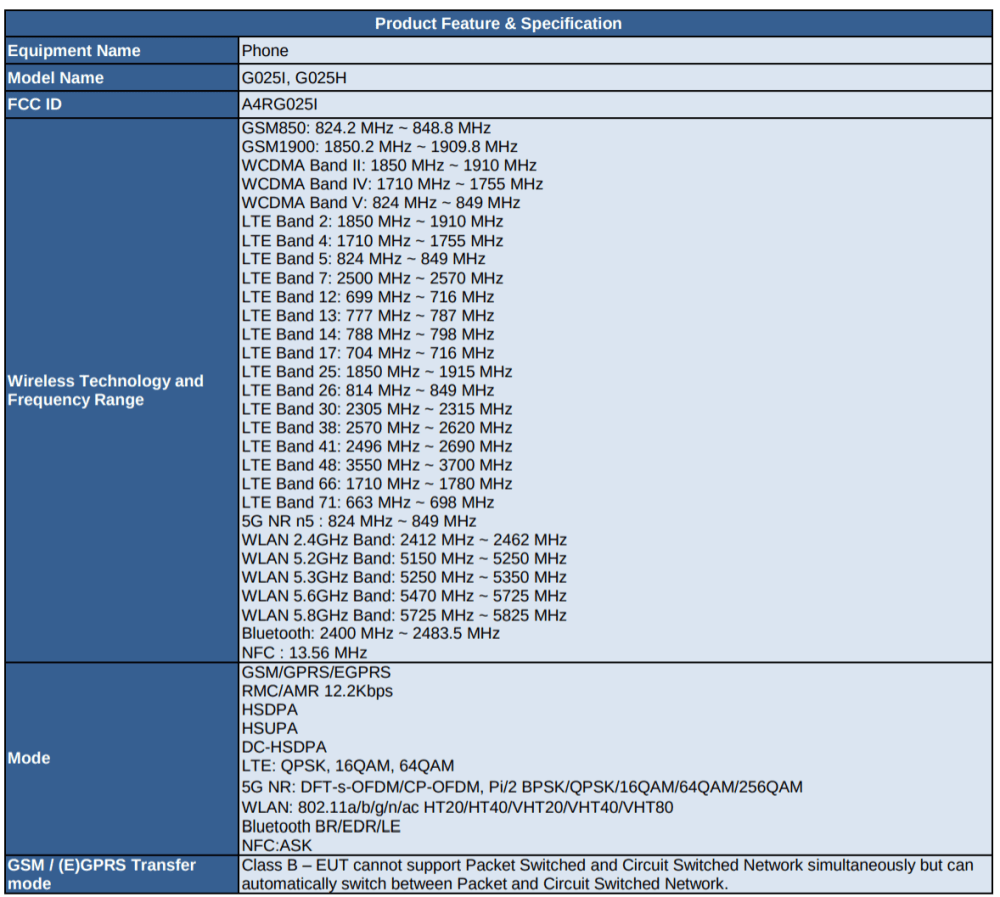
Task: Click the WCDMA Band IV frequency line
Action: point(392,184)
